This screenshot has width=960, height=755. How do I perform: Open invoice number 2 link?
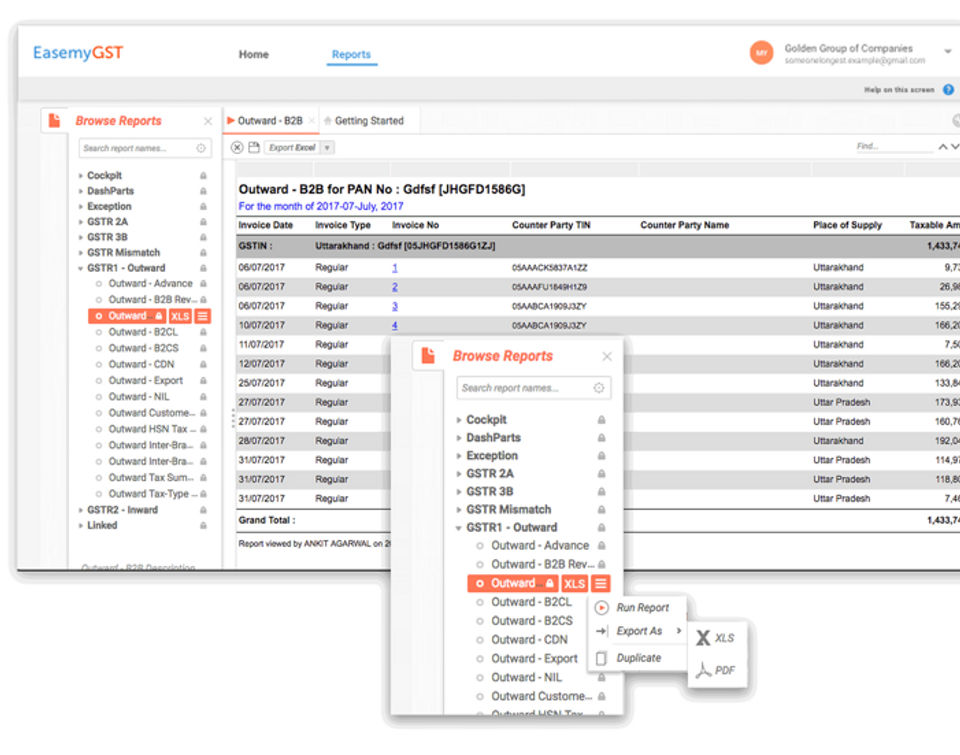tap(395, 287)
